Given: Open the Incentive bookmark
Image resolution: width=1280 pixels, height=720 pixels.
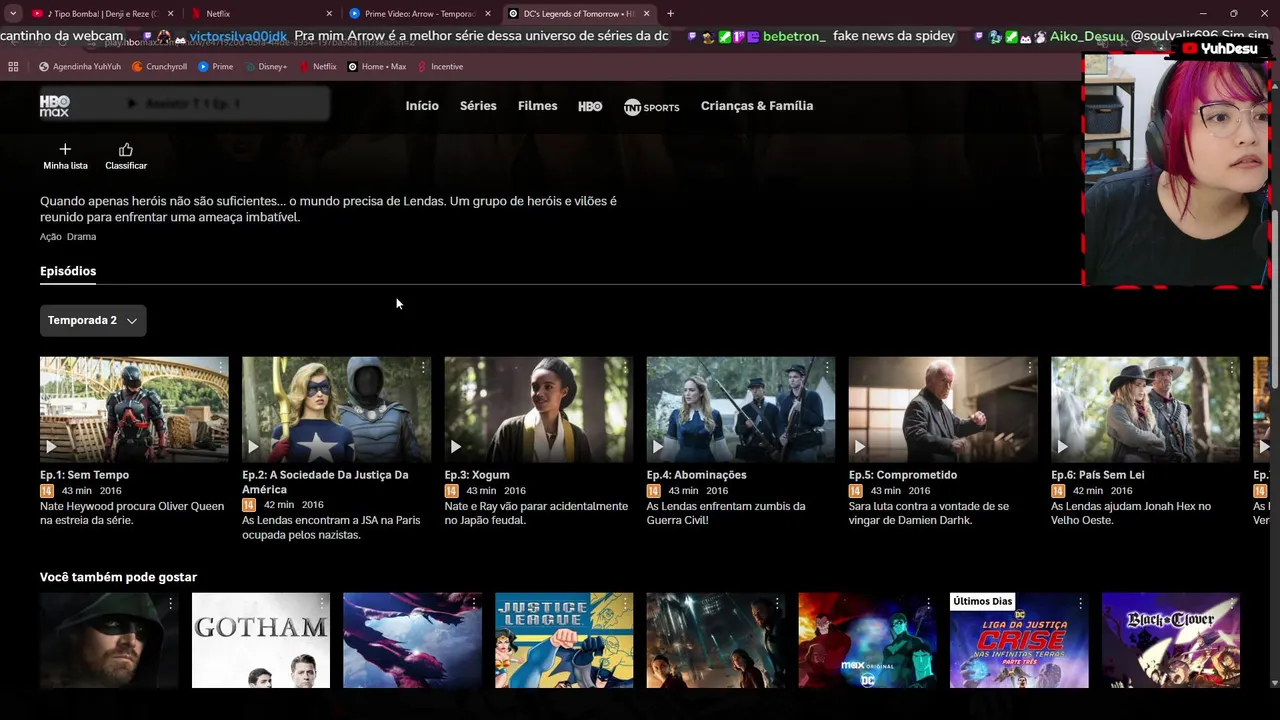Looking at the screenshot, I should (440, 67).
